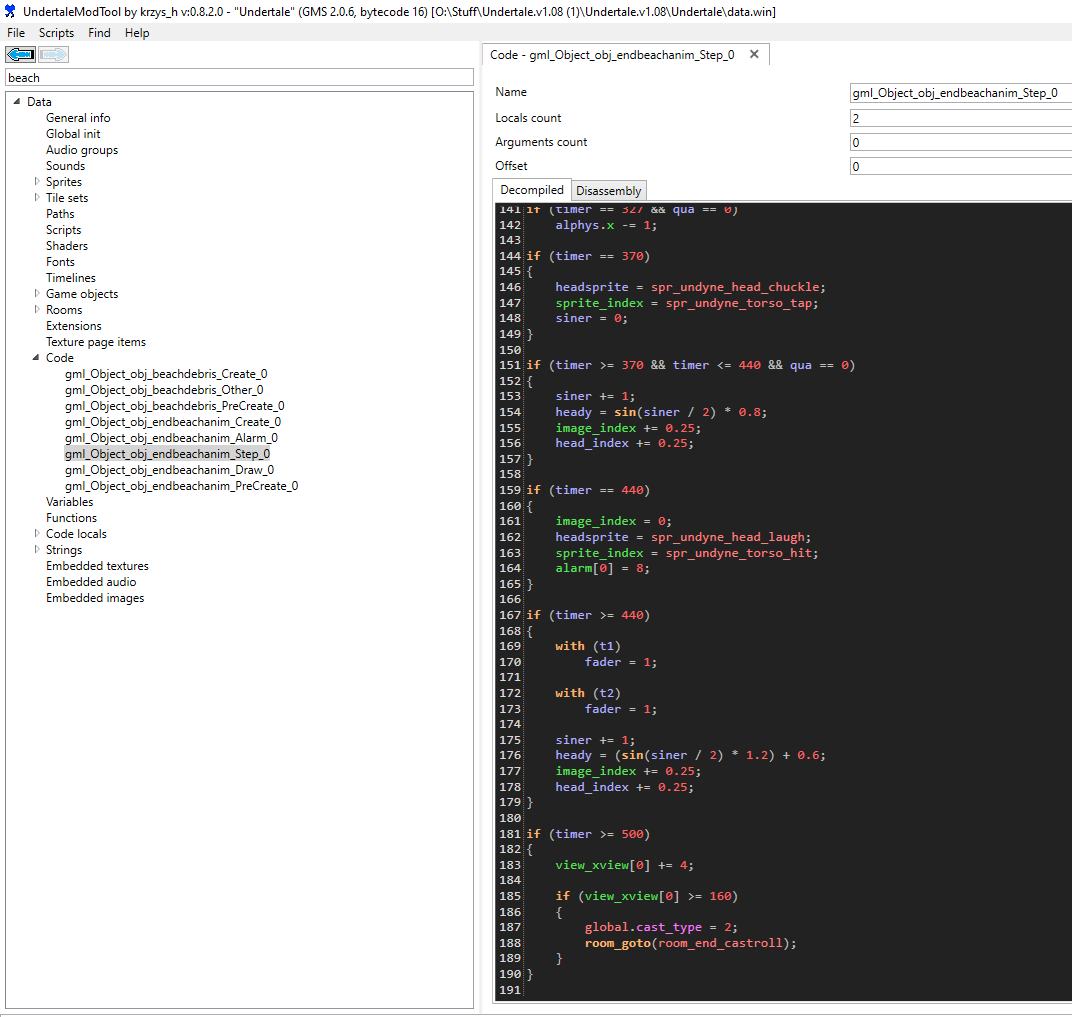Switch to the Disassembly tab
1072x1017 pixels.
click(x=608, y=191)
